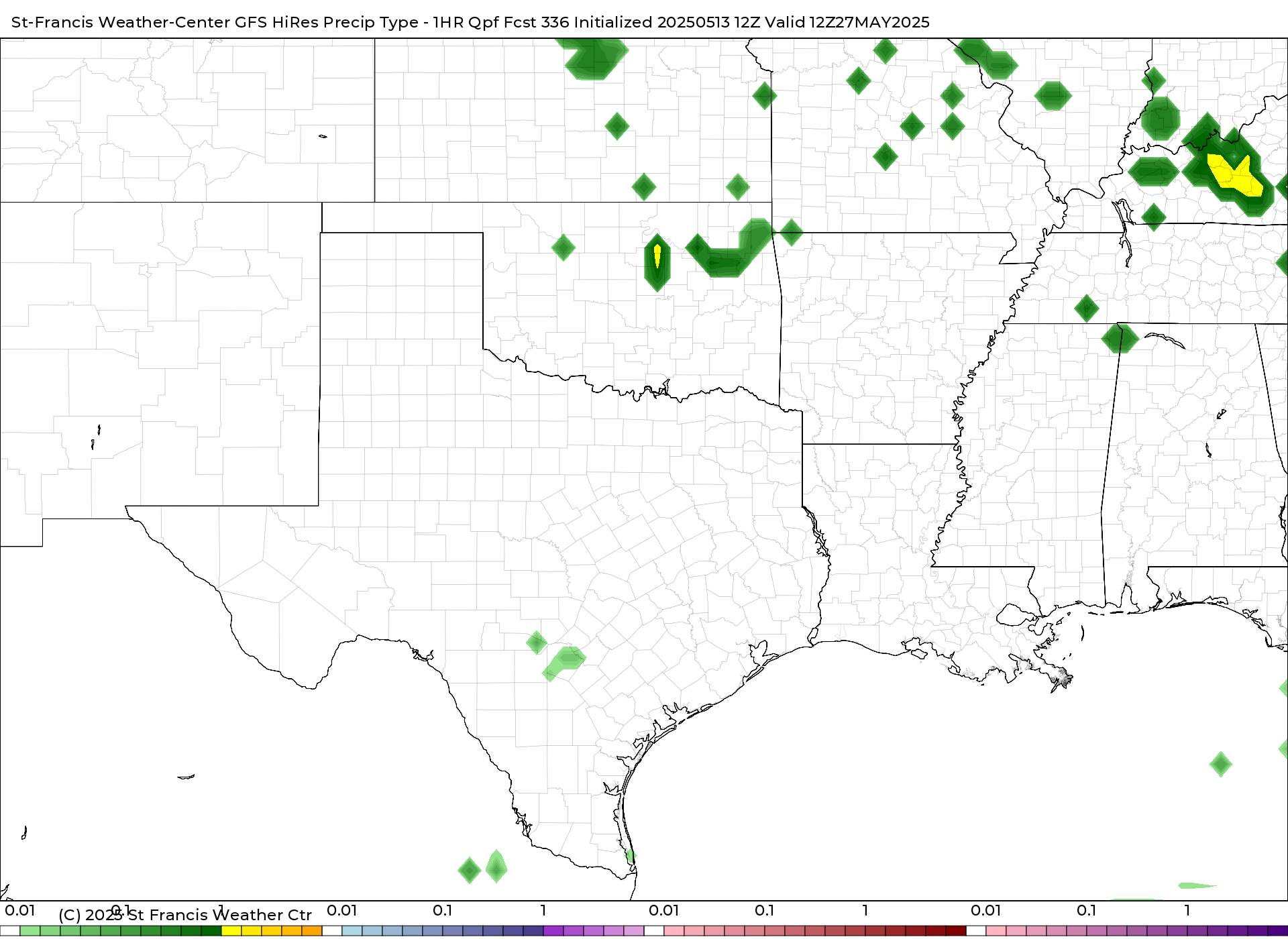
Task: Click the small green diamond in western Oklahoma
Action: click(x=563, y=247)
